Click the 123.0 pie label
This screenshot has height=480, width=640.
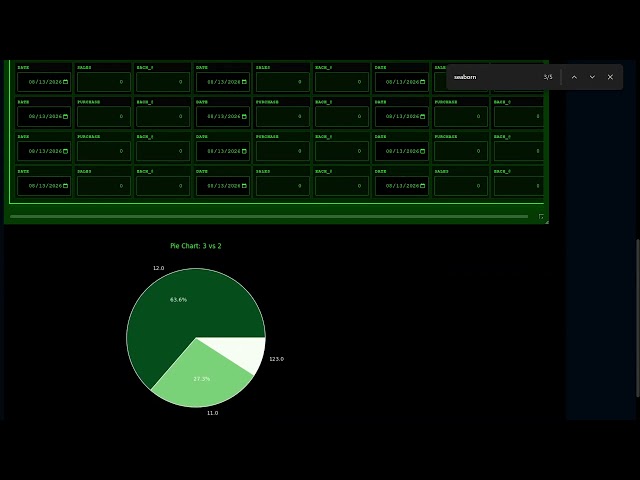click(x=276, y=359)
